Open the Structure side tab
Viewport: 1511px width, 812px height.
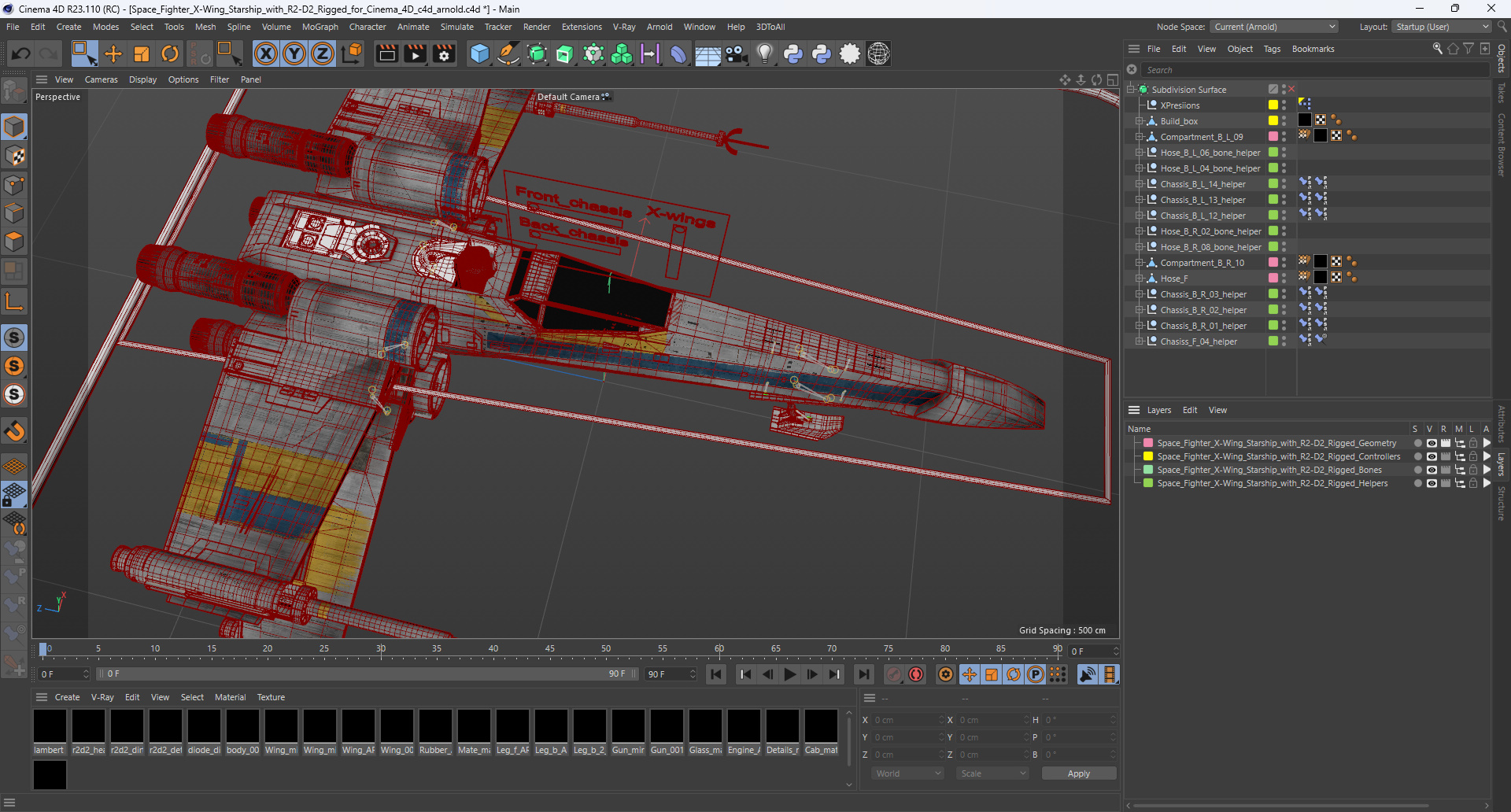[x=1502, y=504]
